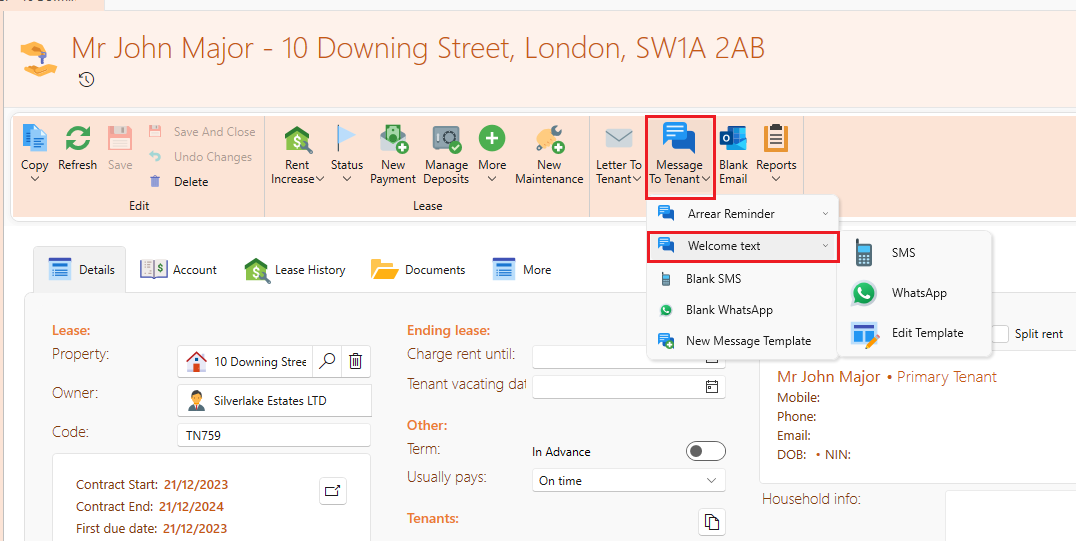This screenshot has height=541, width=1076.
Task: Open the Tenant vacating date calendar picker
Action: click(x=712, y=387)
